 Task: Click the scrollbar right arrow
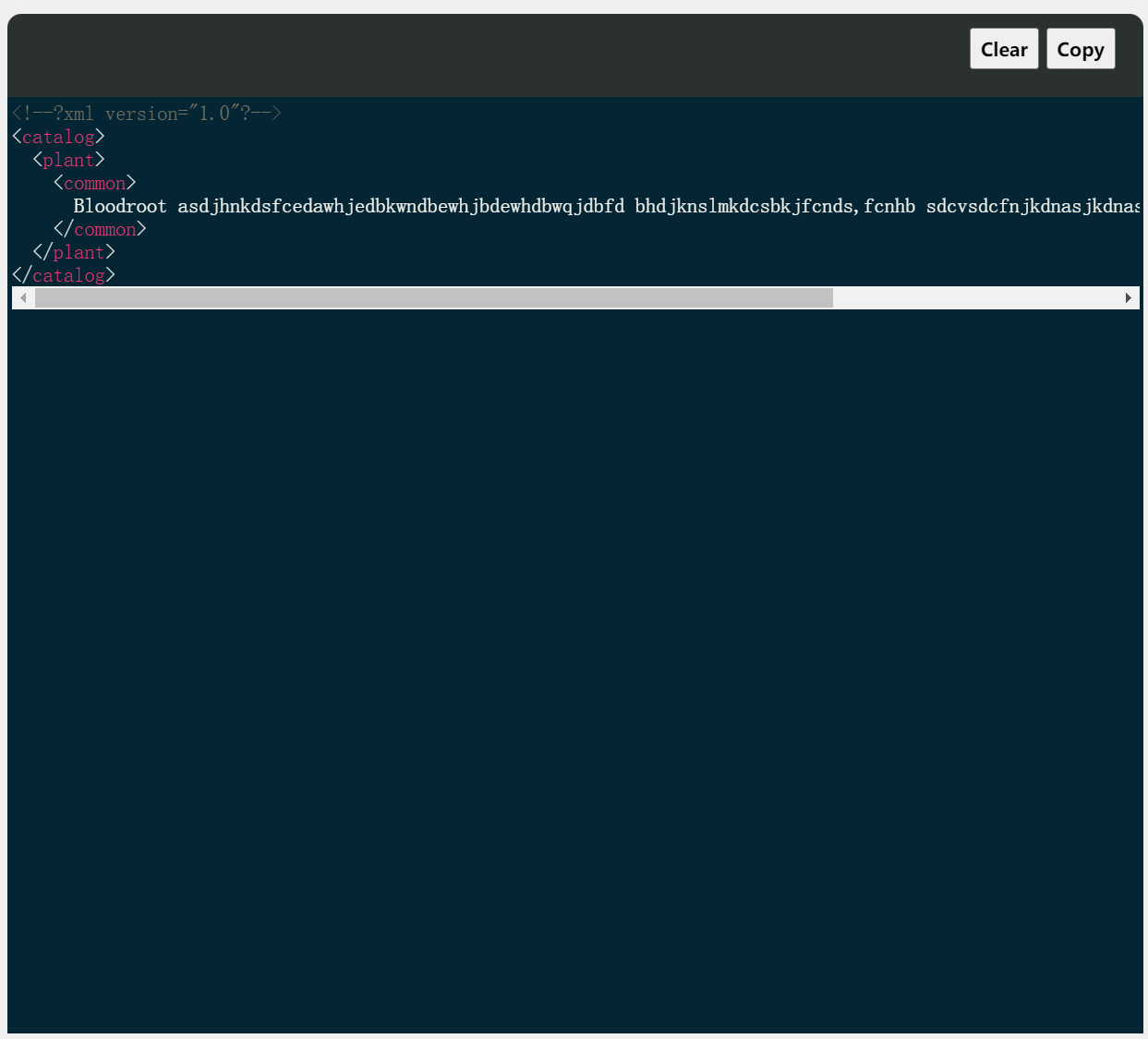pyautogui.click(x=1128, y=297)
